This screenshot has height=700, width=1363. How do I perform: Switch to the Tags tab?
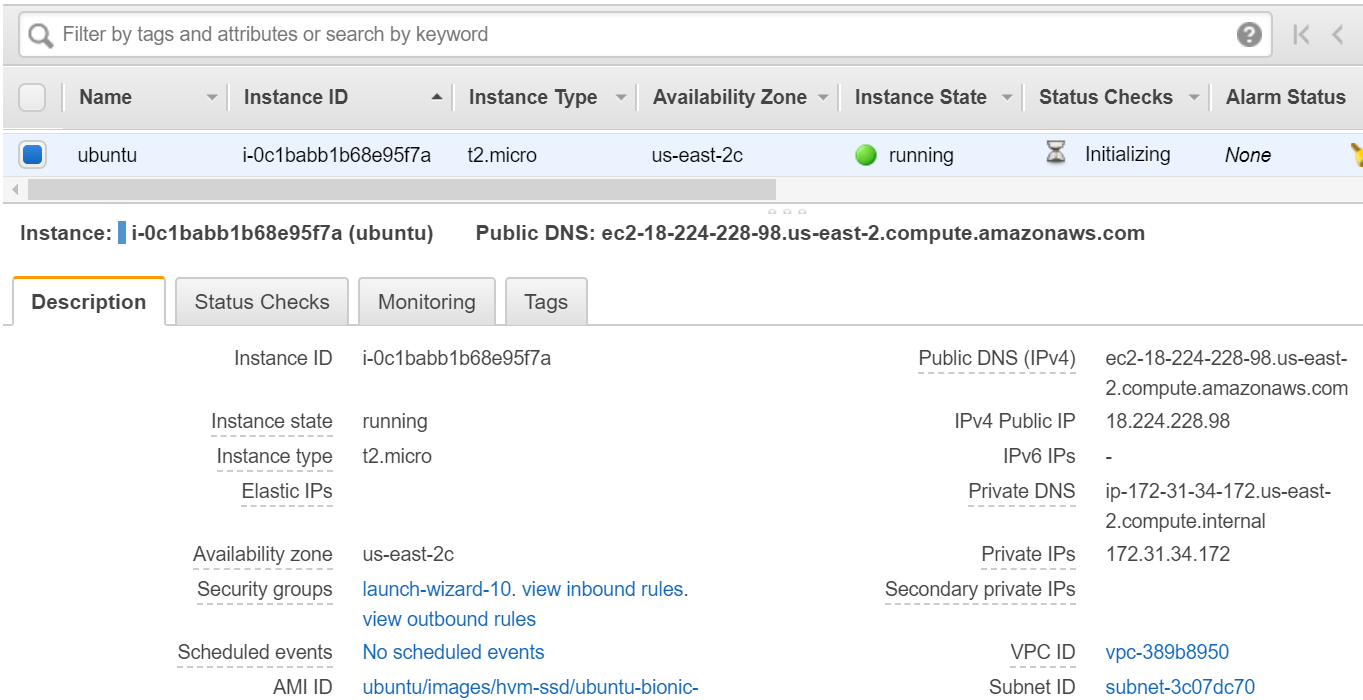coord(546,302)
